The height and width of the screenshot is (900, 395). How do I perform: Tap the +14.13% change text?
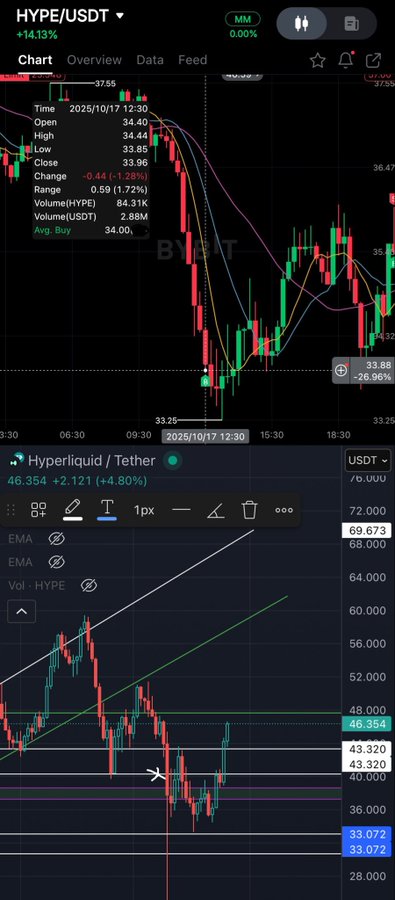[37, 35]
